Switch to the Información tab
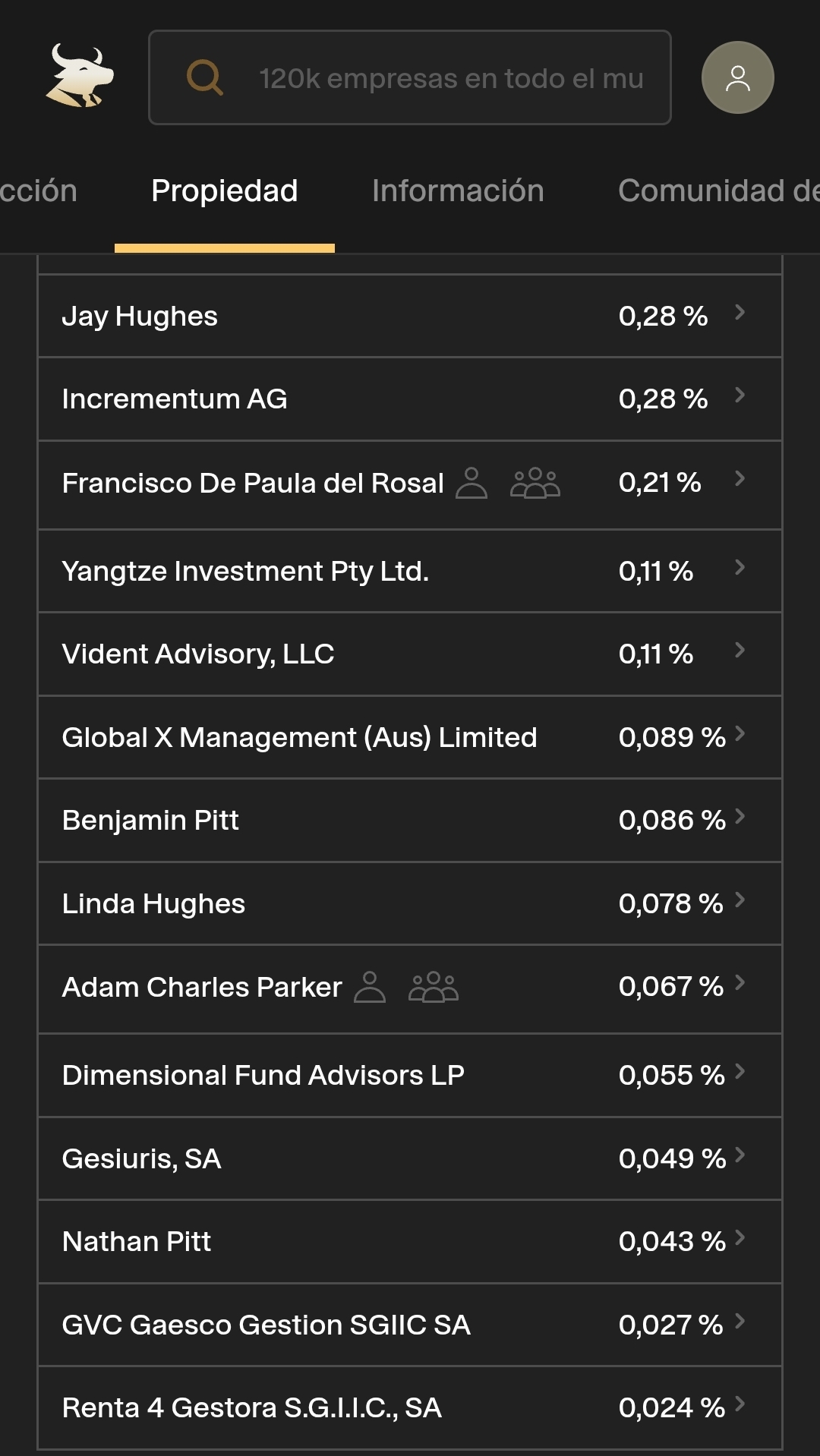820x1456 pixels. (458, 191)
